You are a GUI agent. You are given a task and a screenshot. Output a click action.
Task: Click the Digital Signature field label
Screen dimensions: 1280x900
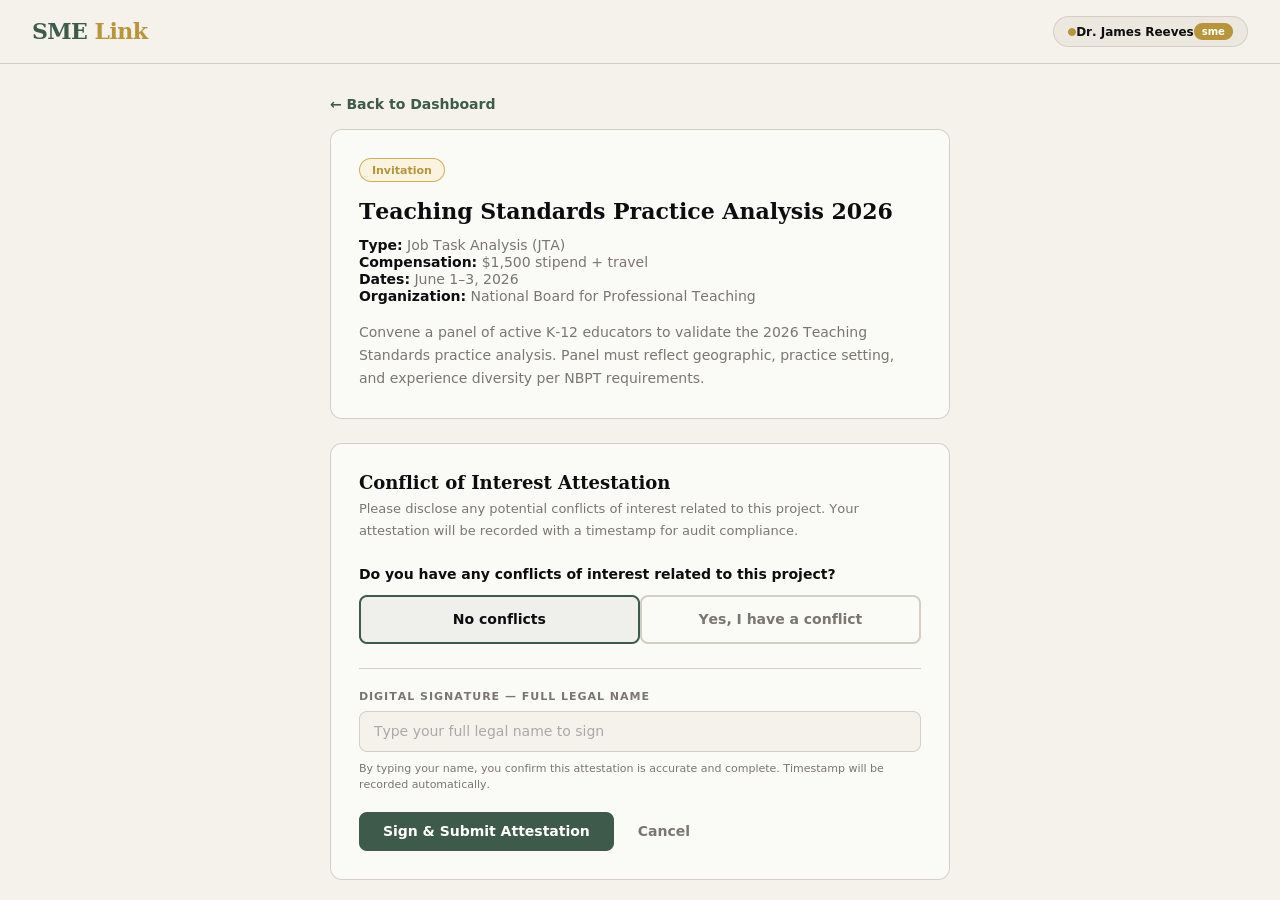[x=504, y=696]
